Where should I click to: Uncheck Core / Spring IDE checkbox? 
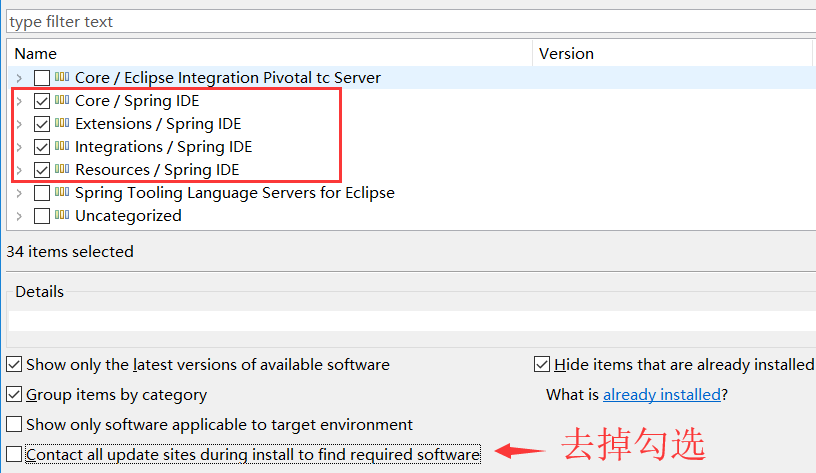42,101
